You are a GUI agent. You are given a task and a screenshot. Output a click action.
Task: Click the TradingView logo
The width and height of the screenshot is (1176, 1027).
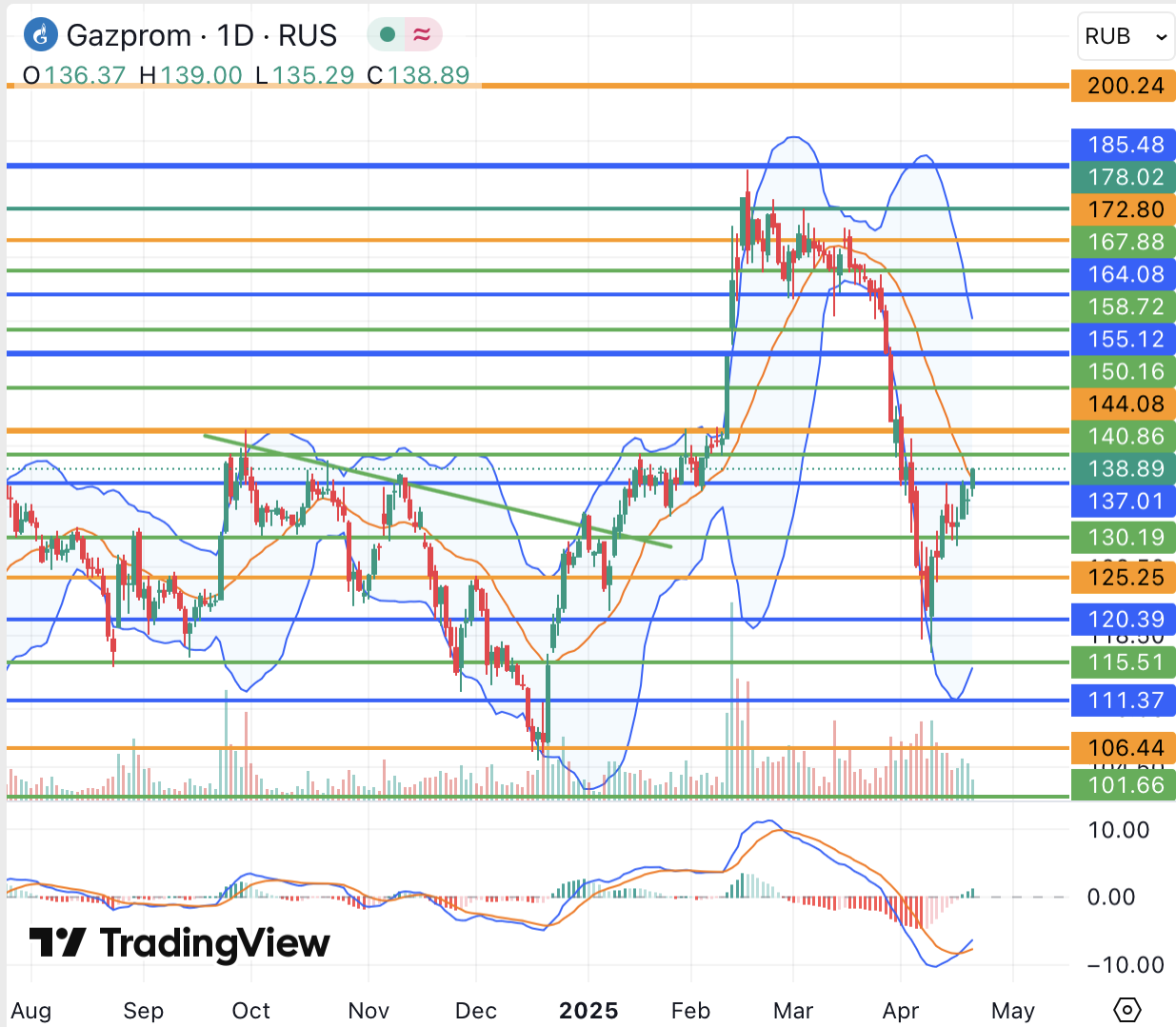point(180,943)
